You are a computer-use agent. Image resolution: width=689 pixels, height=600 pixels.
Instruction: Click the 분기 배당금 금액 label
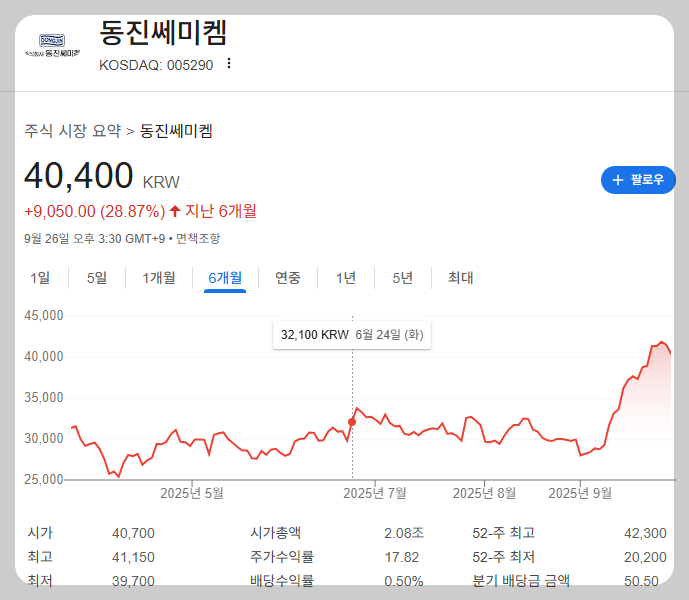(521, 581)
